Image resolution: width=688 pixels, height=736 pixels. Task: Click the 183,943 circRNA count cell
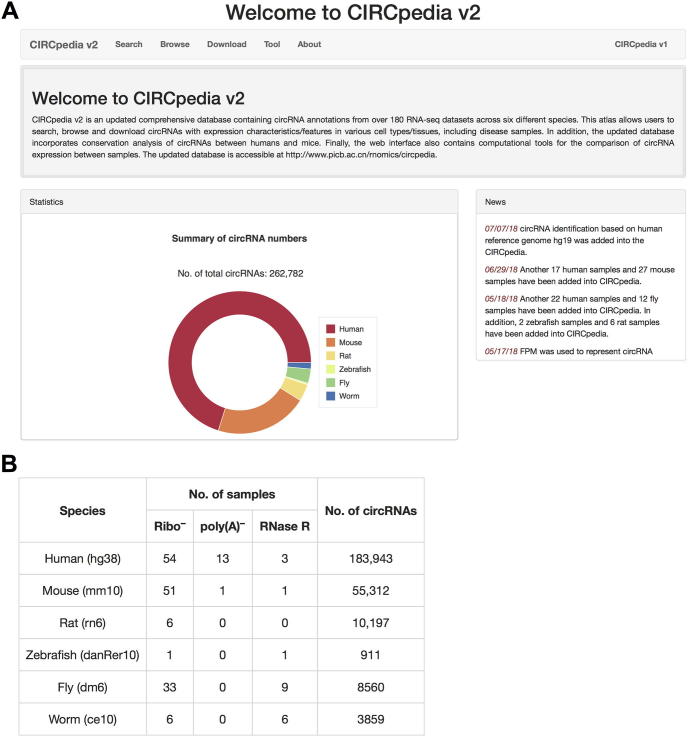[x=371, y=559]
